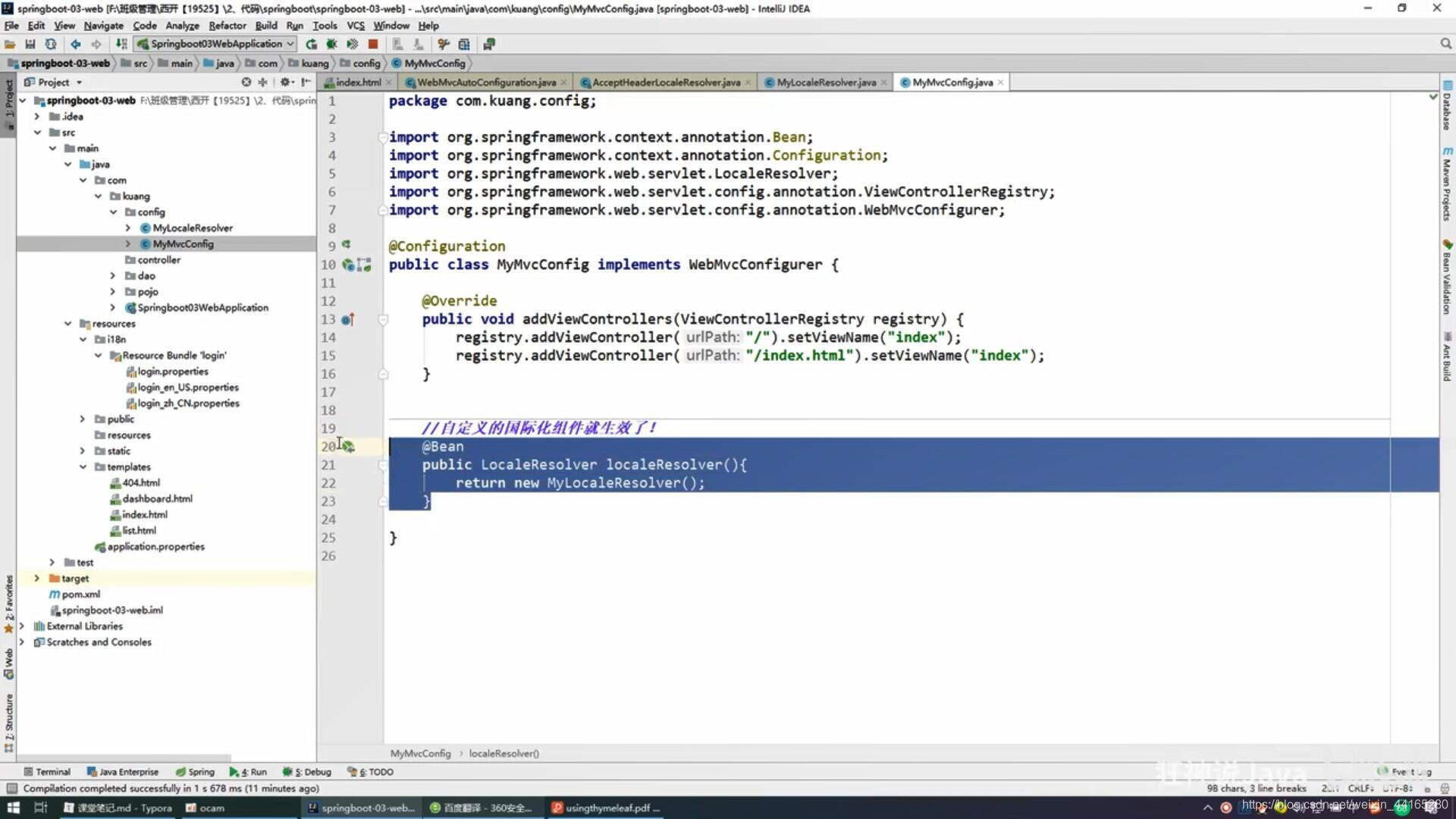Click the bean gutter icon on line 10

(x=348, y=265)
